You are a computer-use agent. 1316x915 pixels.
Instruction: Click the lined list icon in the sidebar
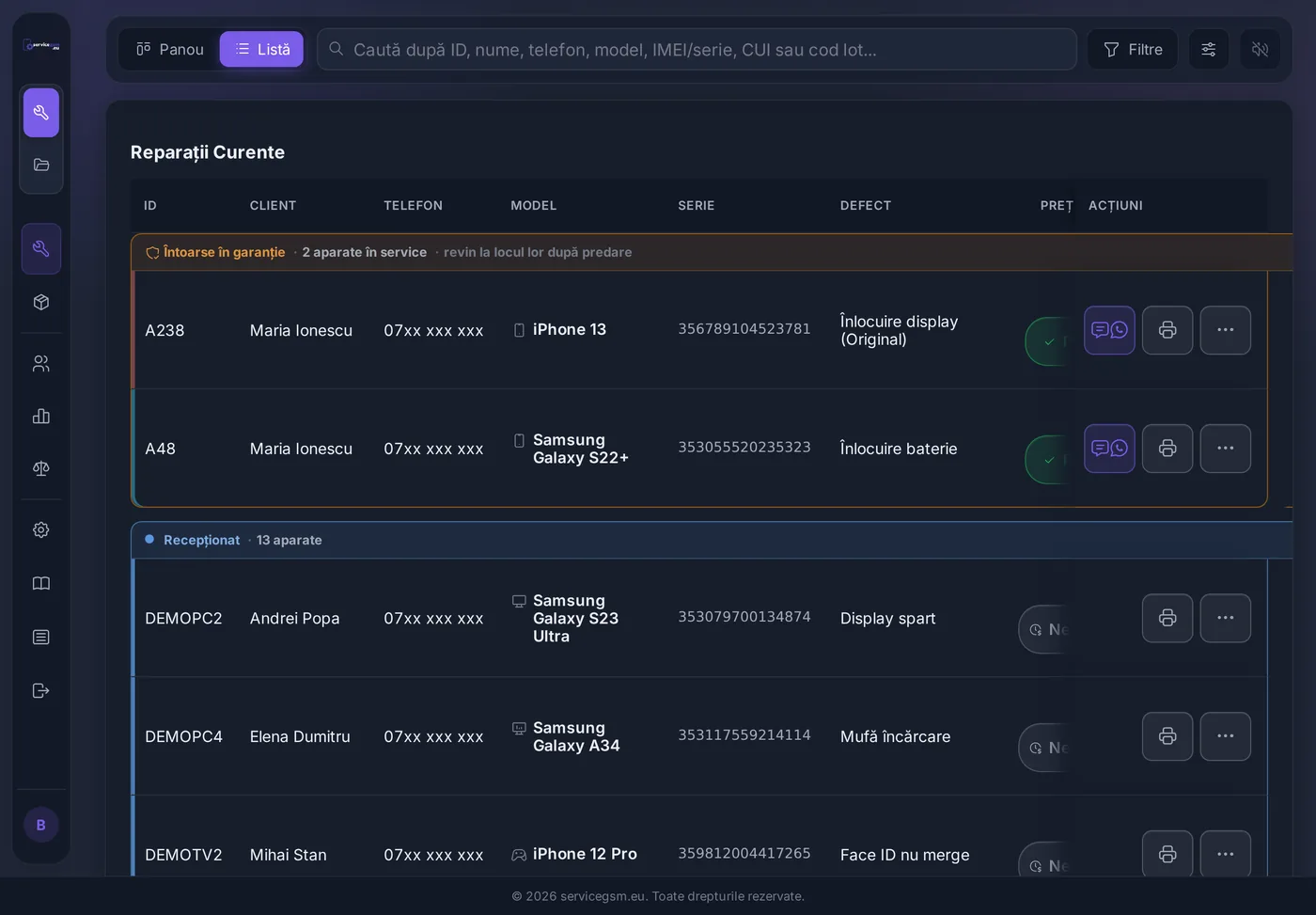pyautogui.click(x=41, y=638)
